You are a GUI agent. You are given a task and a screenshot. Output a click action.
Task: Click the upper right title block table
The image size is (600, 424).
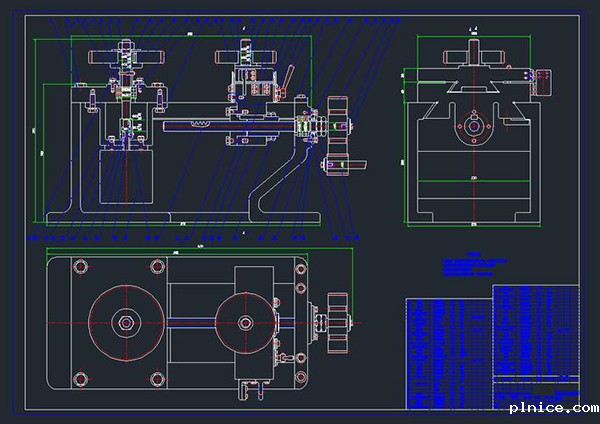click(536, 330)
